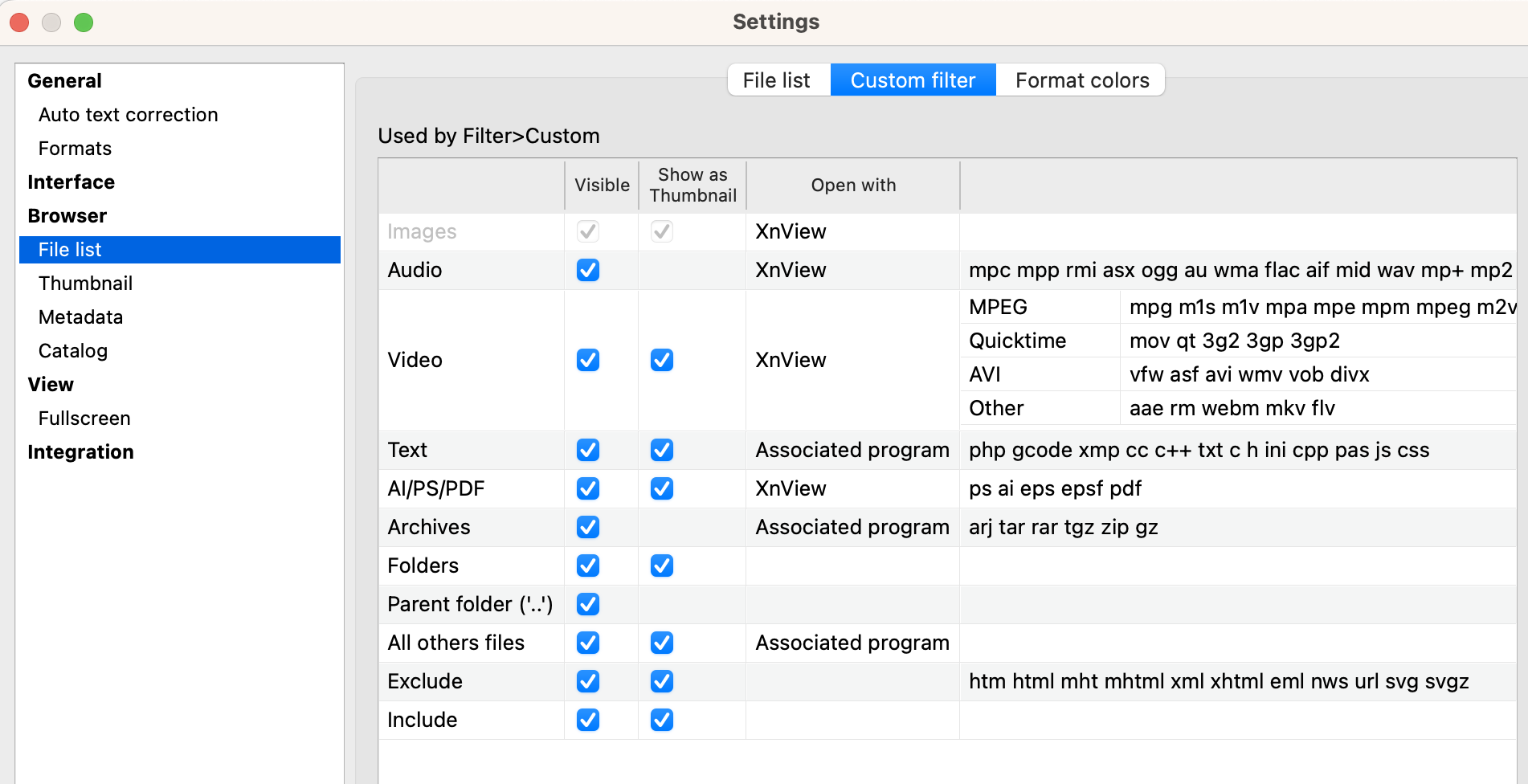Edit the Text row extensions list

pyautogui.click(x=1198, y=450)
